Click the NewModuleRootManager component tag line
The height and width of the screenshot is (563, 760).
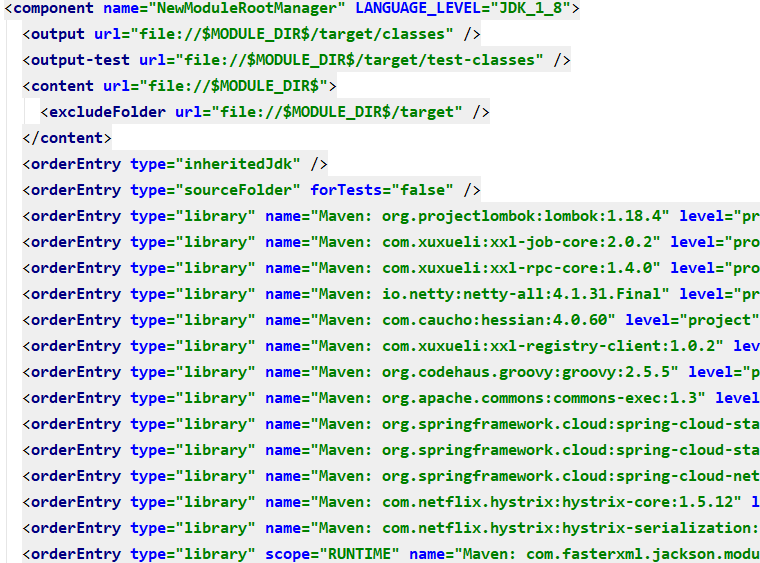point(292,8)
